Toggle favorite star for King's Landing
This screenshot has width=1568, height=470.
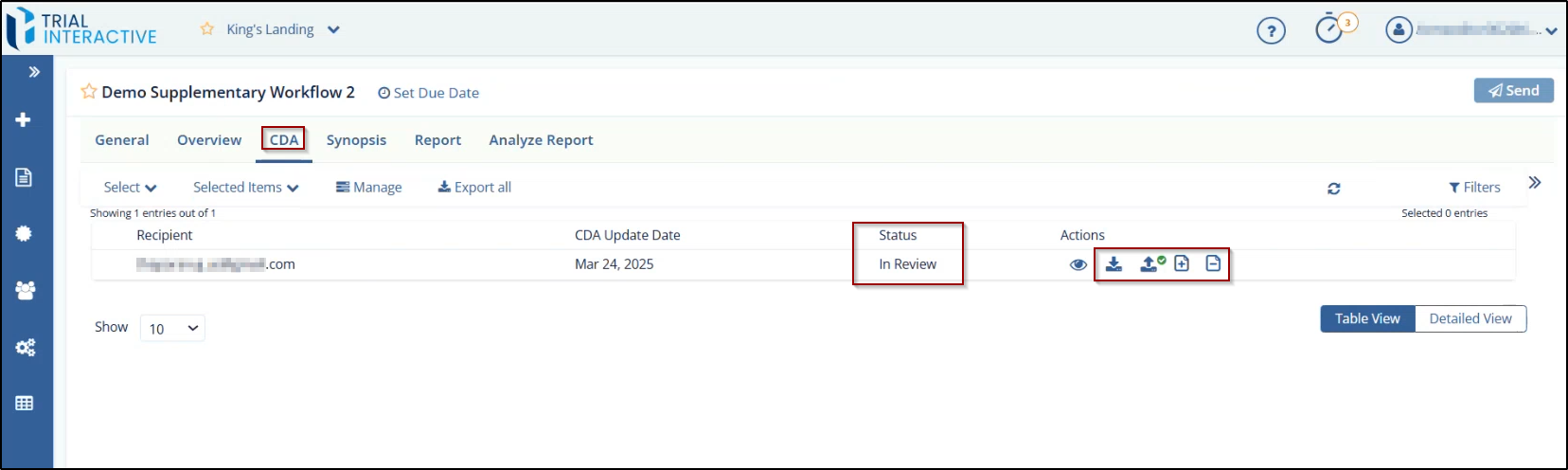coord(207,29)
